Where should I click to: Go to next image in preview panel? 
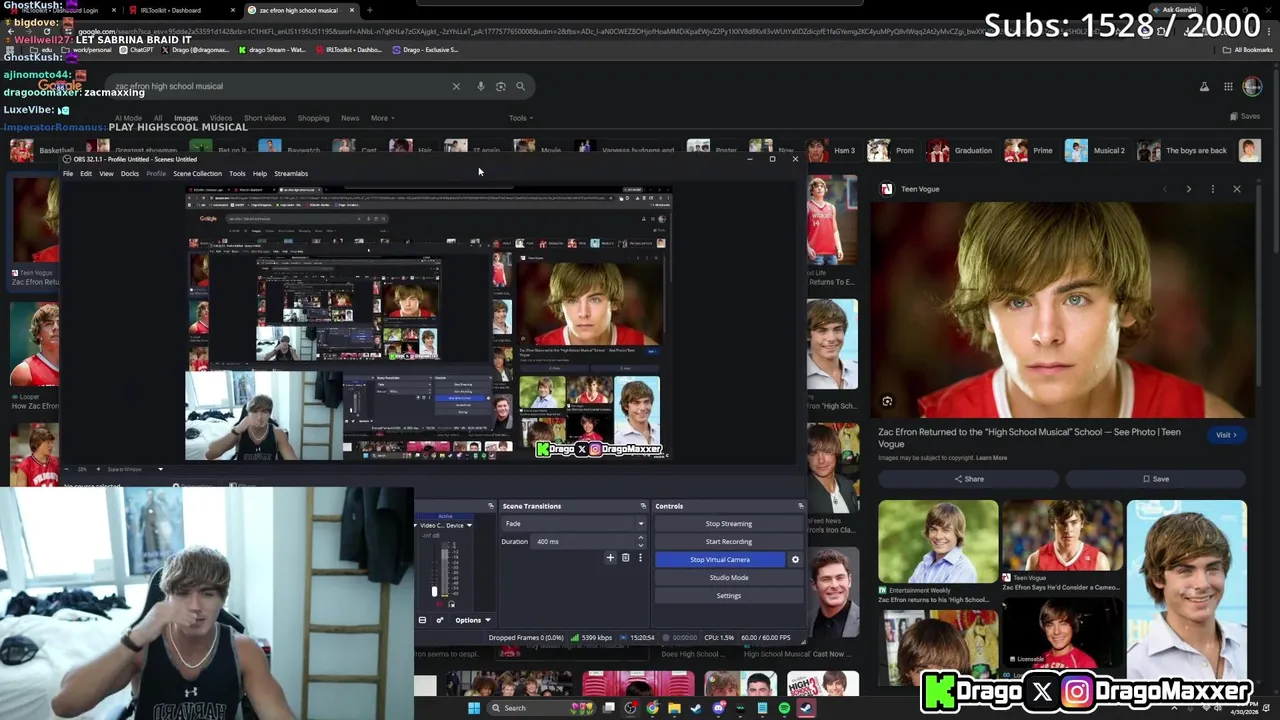pyautogui.click(x=1188, y=189)
